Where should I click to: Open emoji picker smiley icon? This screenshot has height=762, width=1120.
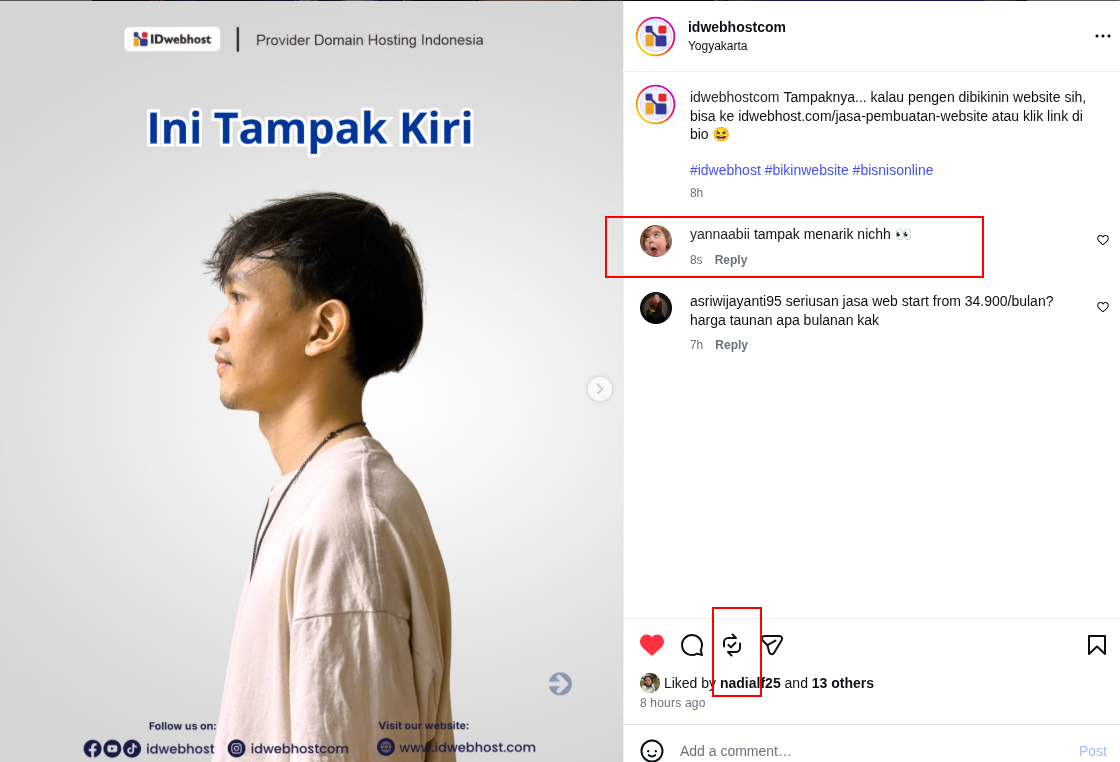coord(651,751)
